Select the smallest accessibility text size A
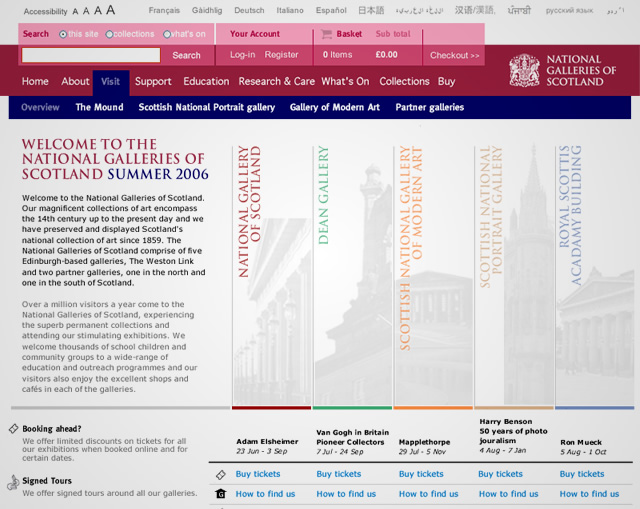Image resolution: width=640 pixels, height=509 pixels. [75, 12]
